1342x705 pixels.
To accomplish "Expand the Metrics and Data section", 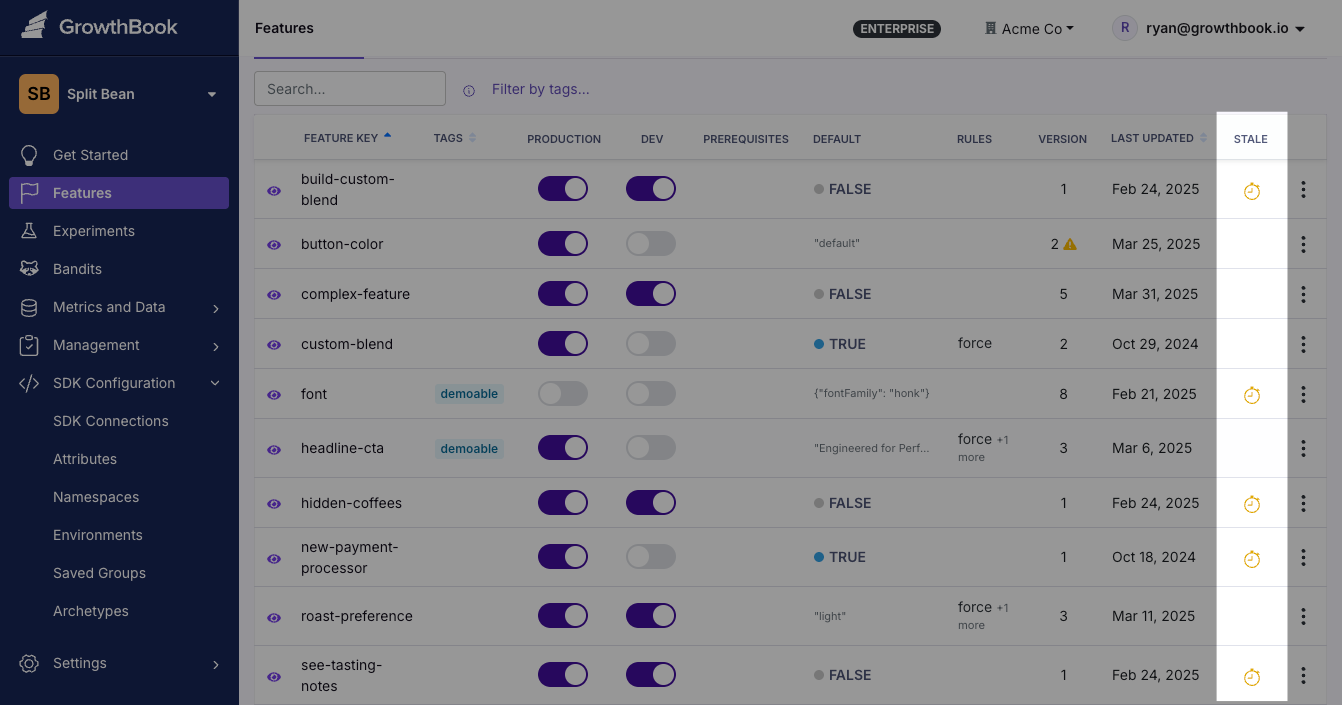I will pyautogui.click(x=108, y=307).
